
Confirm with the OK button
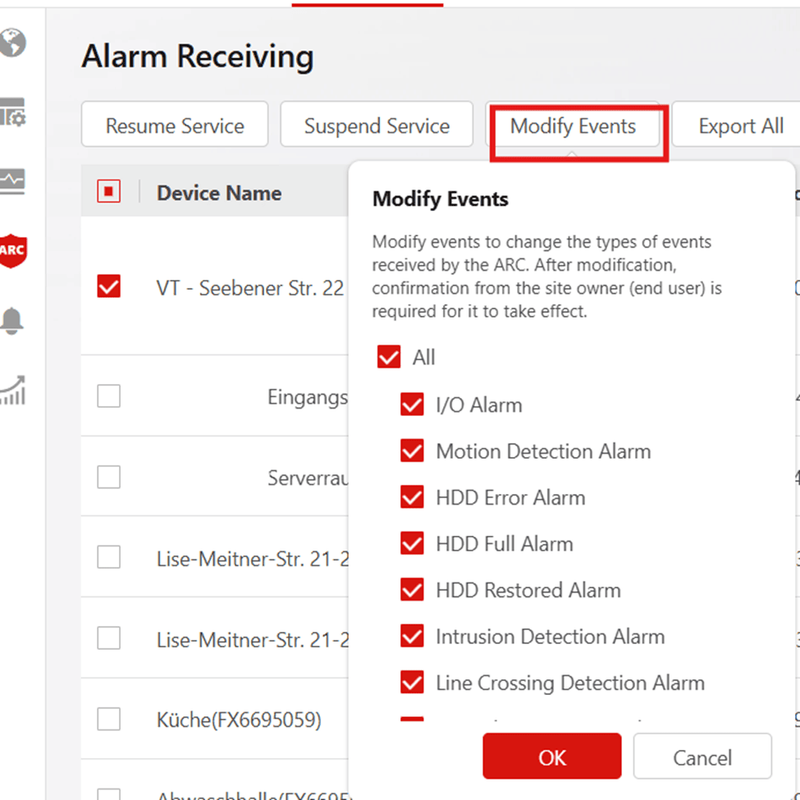click(x=552, y=757)
